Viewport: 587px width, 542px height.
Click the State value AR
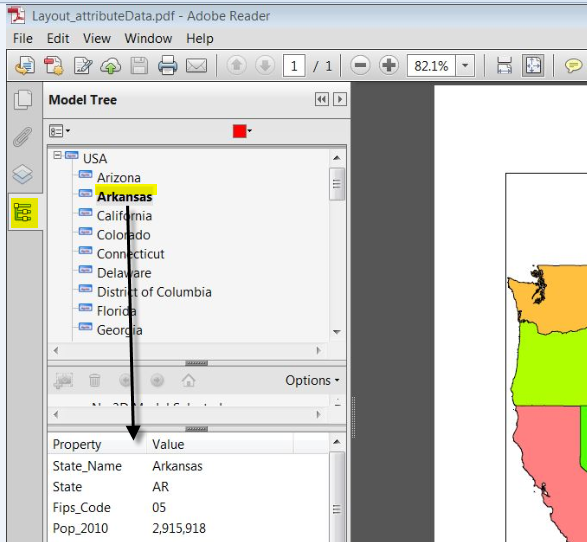161,487
